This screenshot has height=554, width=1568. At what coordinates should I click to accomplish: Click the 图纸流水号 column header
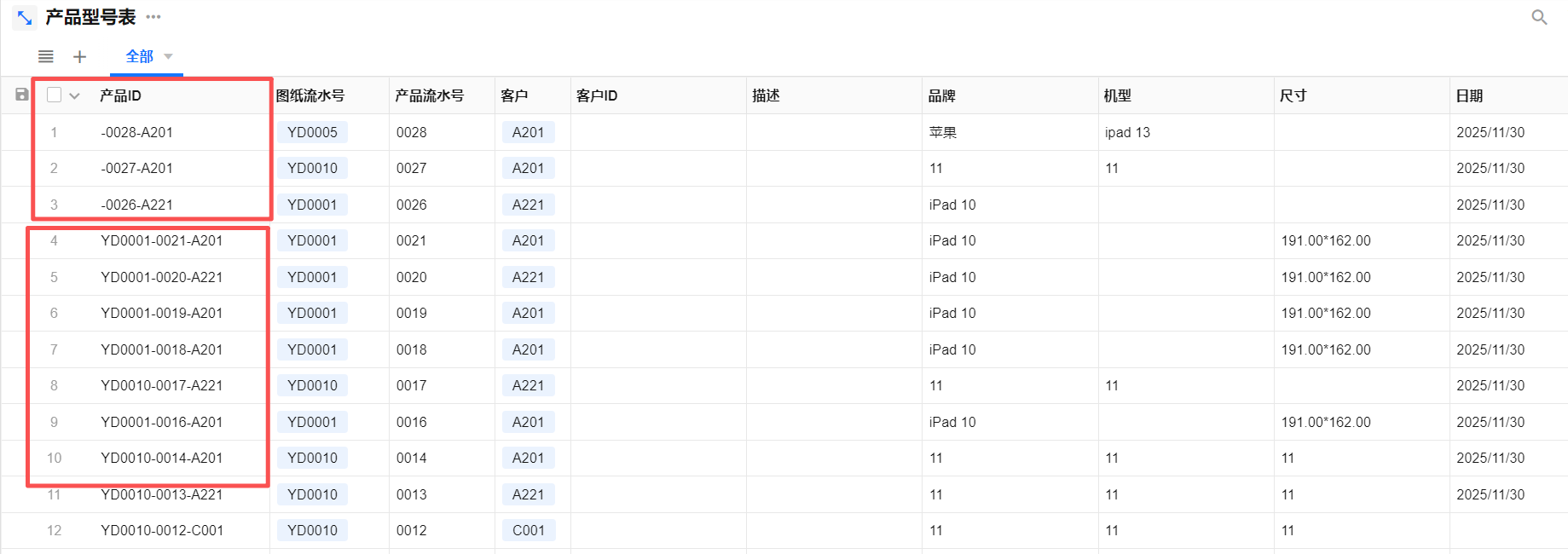click(310, 95)
